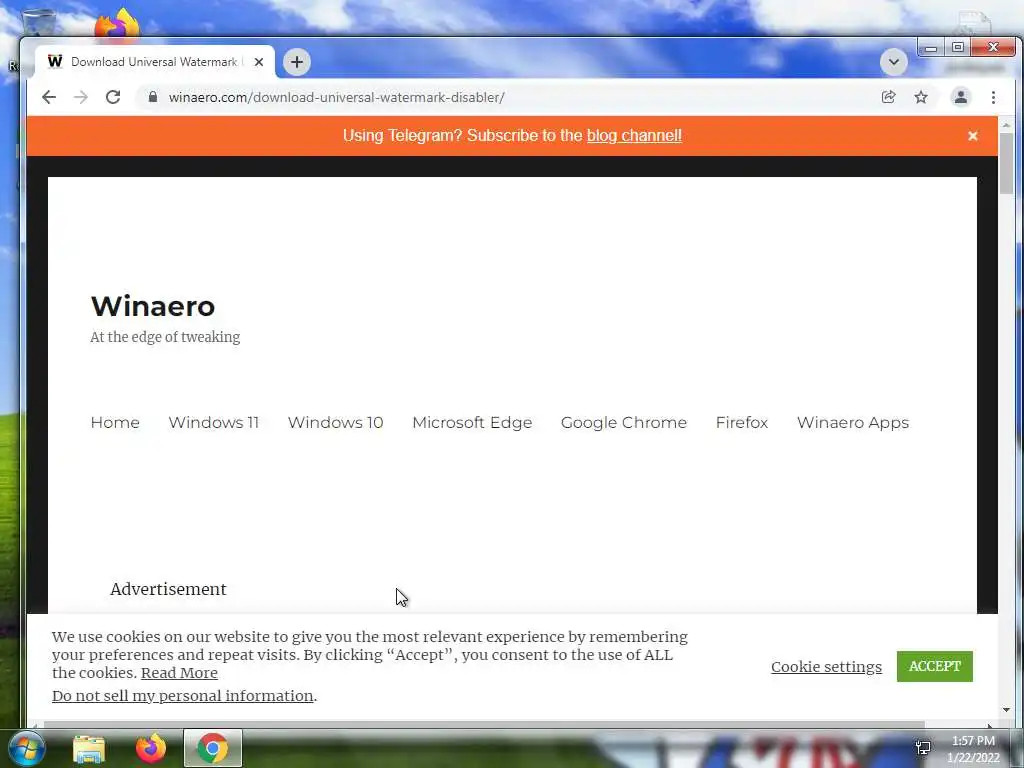The image size is (1024, 768).
Task: Follow the blog channel link
Action: (634, 136)
